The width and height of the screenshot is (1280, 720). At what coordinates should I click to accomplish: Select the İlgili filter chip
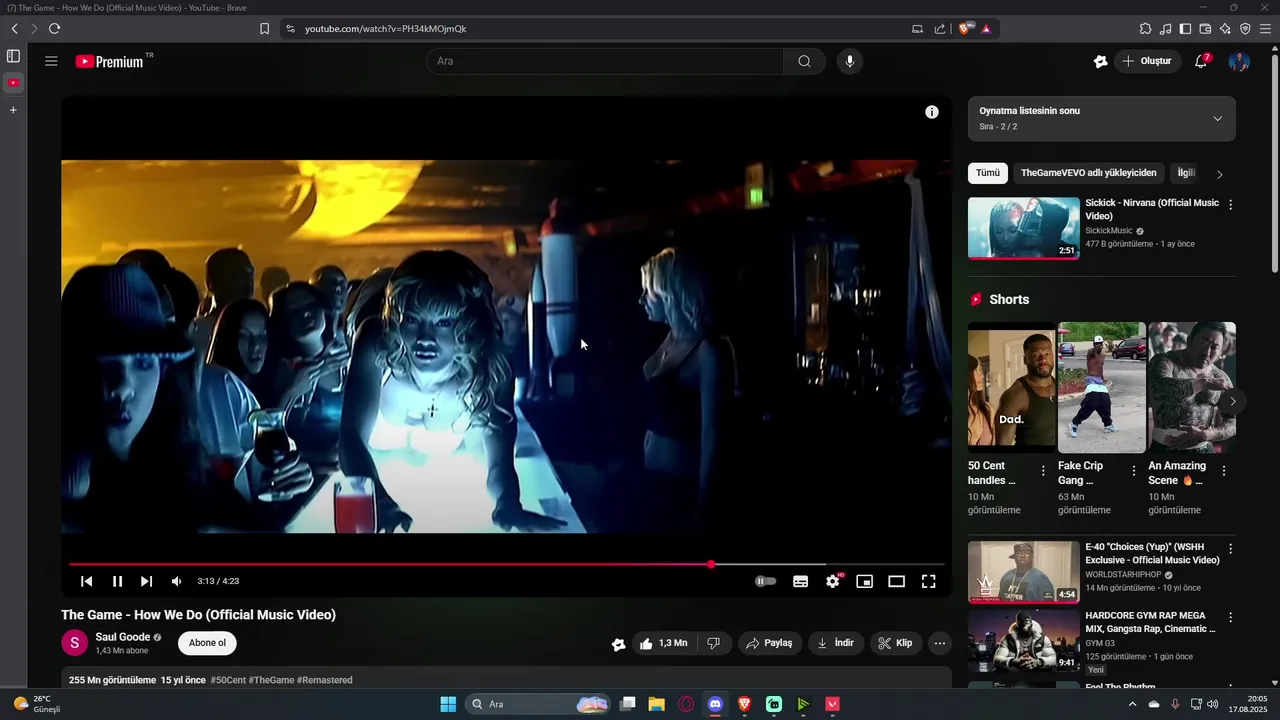pos(1186,173)
